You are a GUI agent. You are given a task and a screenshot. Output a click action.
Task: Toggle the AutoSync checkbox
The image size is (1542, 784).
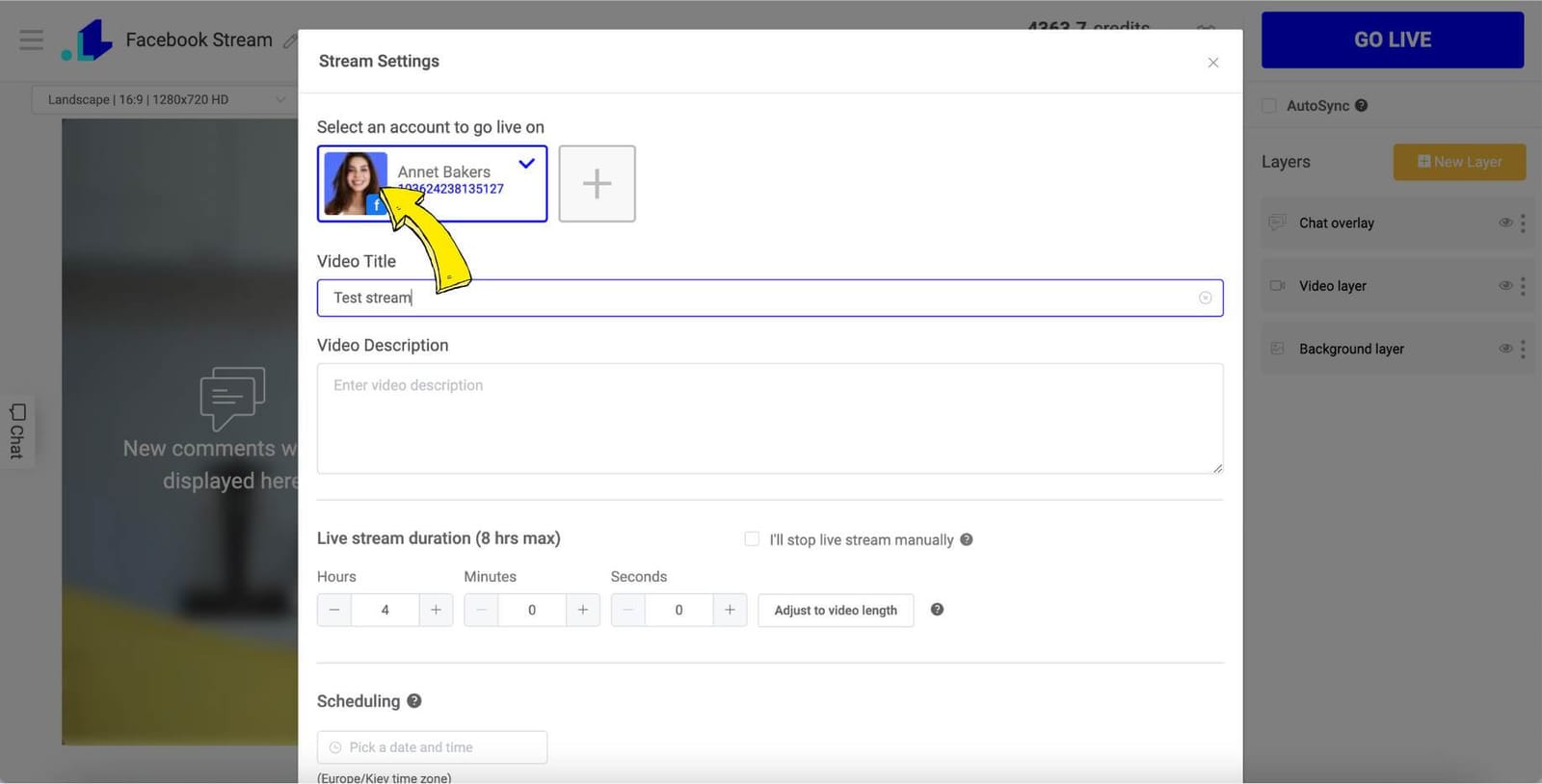pyautogui.click(x=1269, y=106)
